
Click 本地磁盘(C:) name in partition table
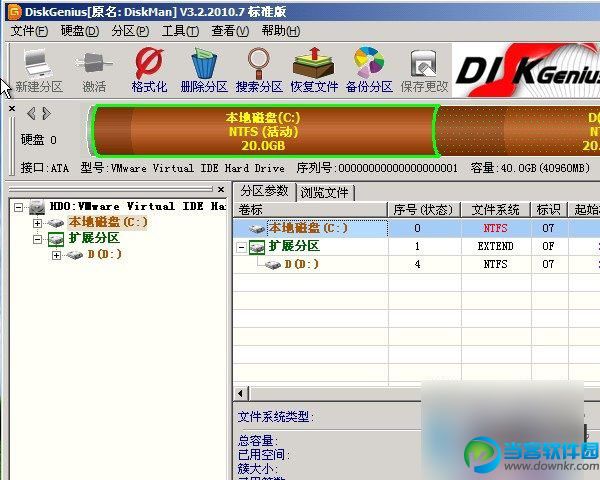pos(308,228)
